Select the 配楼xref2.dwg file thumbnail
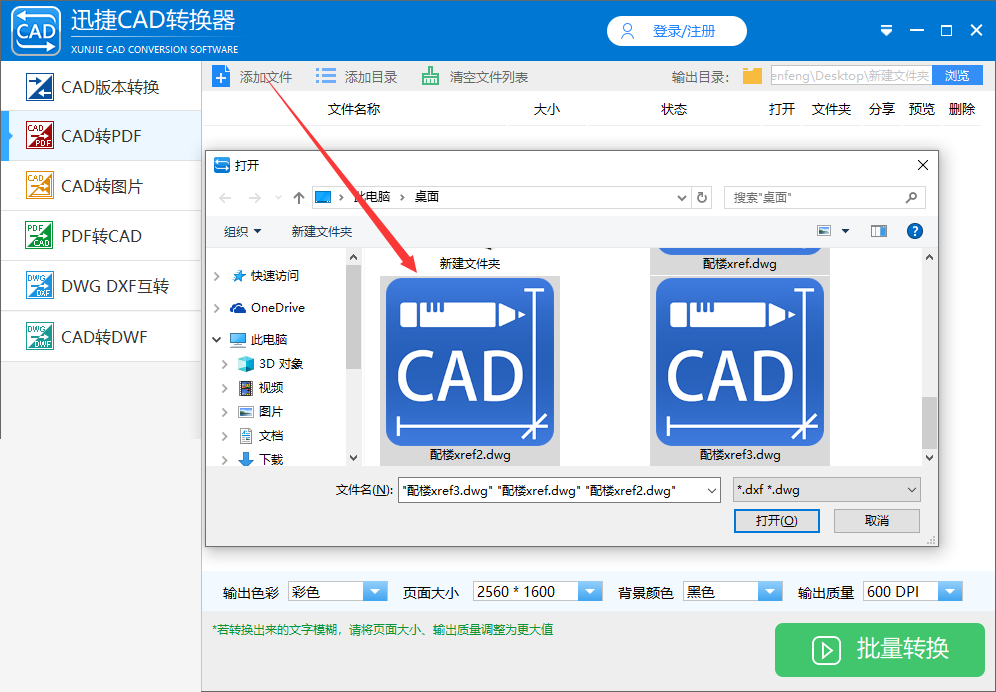The width and height of the screenshot is (996, 692). 470,370
